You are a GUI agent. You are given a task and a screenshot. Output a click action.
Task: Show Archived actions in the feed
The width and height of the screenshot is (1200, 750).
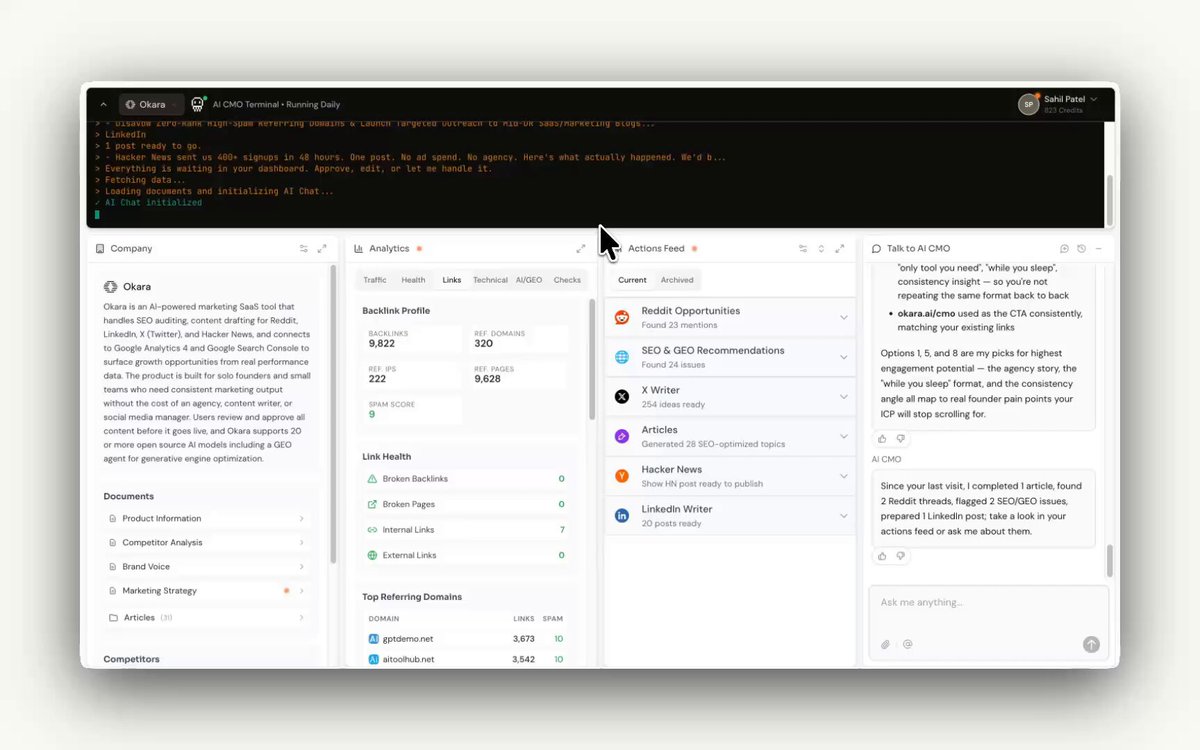click(677, 280)
